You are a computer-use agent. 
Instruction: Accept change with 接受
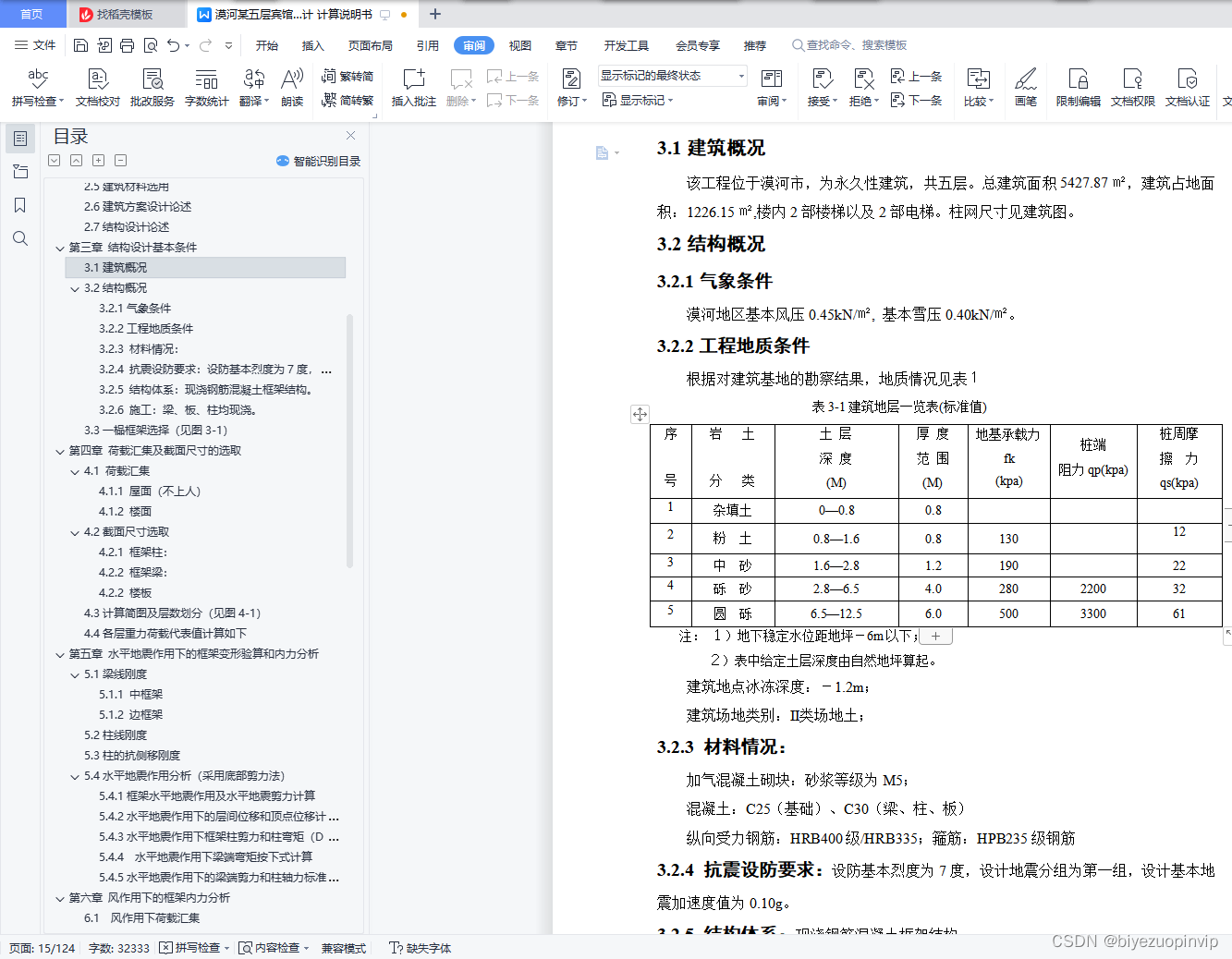[x=822, y=88]
